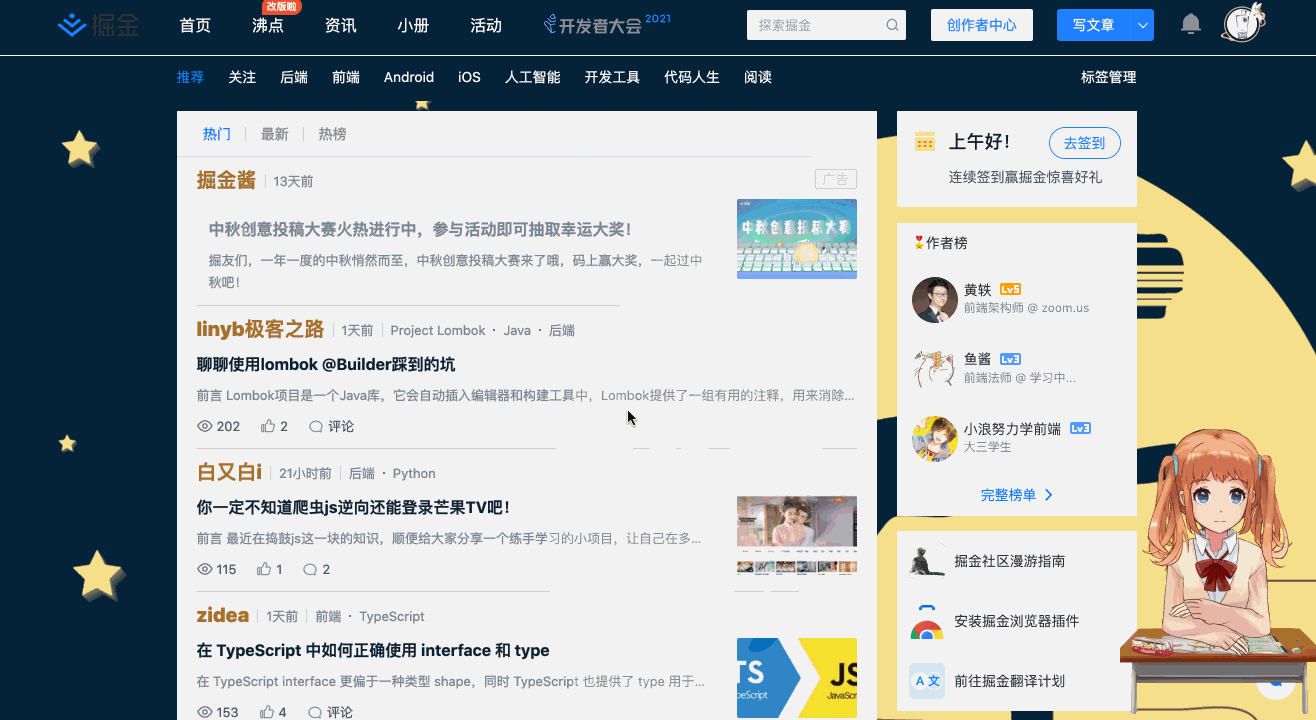Open the 资讯 nav item

pos(341,26)
